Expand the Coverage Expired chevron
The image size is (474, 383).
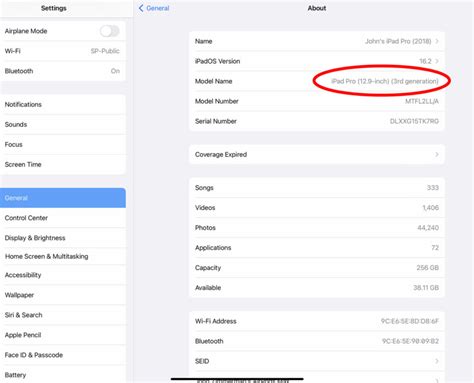click(x=437, y=154)
